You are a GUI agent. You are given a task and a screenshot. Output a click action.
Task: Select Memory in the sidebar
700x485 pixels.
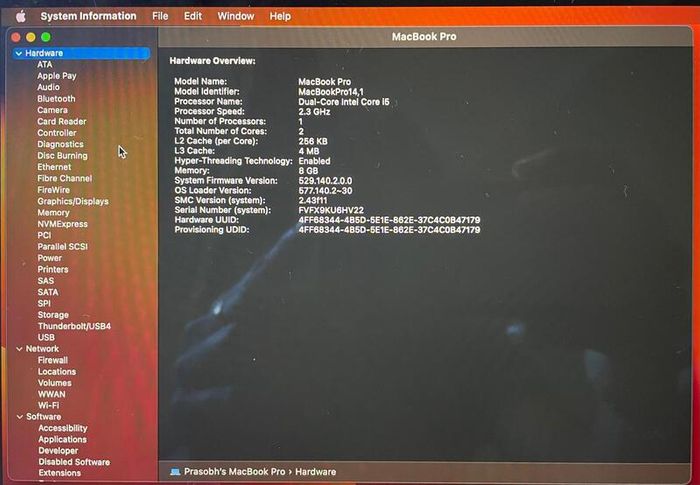coord(53,213)
